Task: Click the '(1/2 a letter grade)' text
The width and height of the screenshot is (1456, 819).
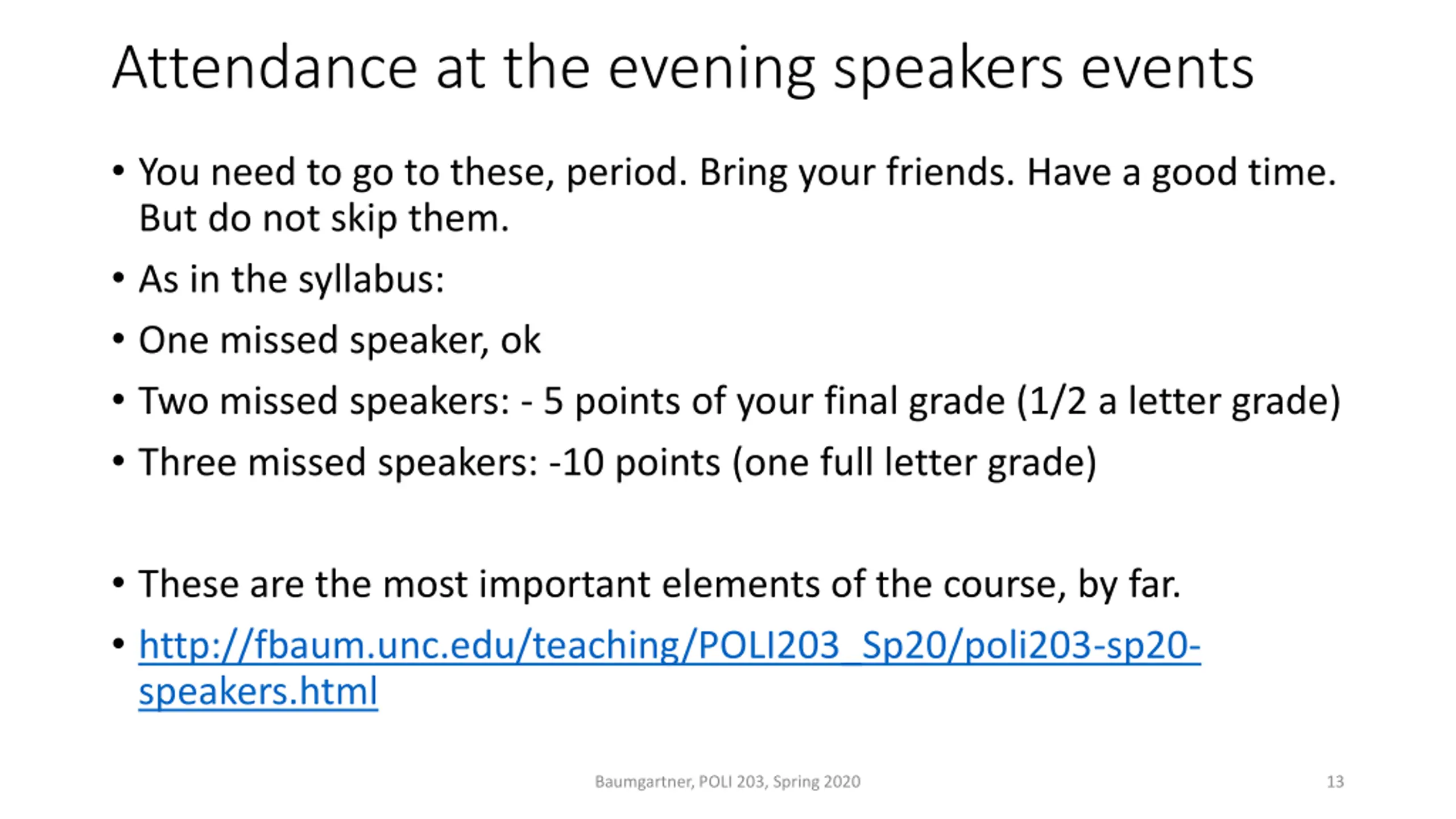Action: pos(1178,402)
